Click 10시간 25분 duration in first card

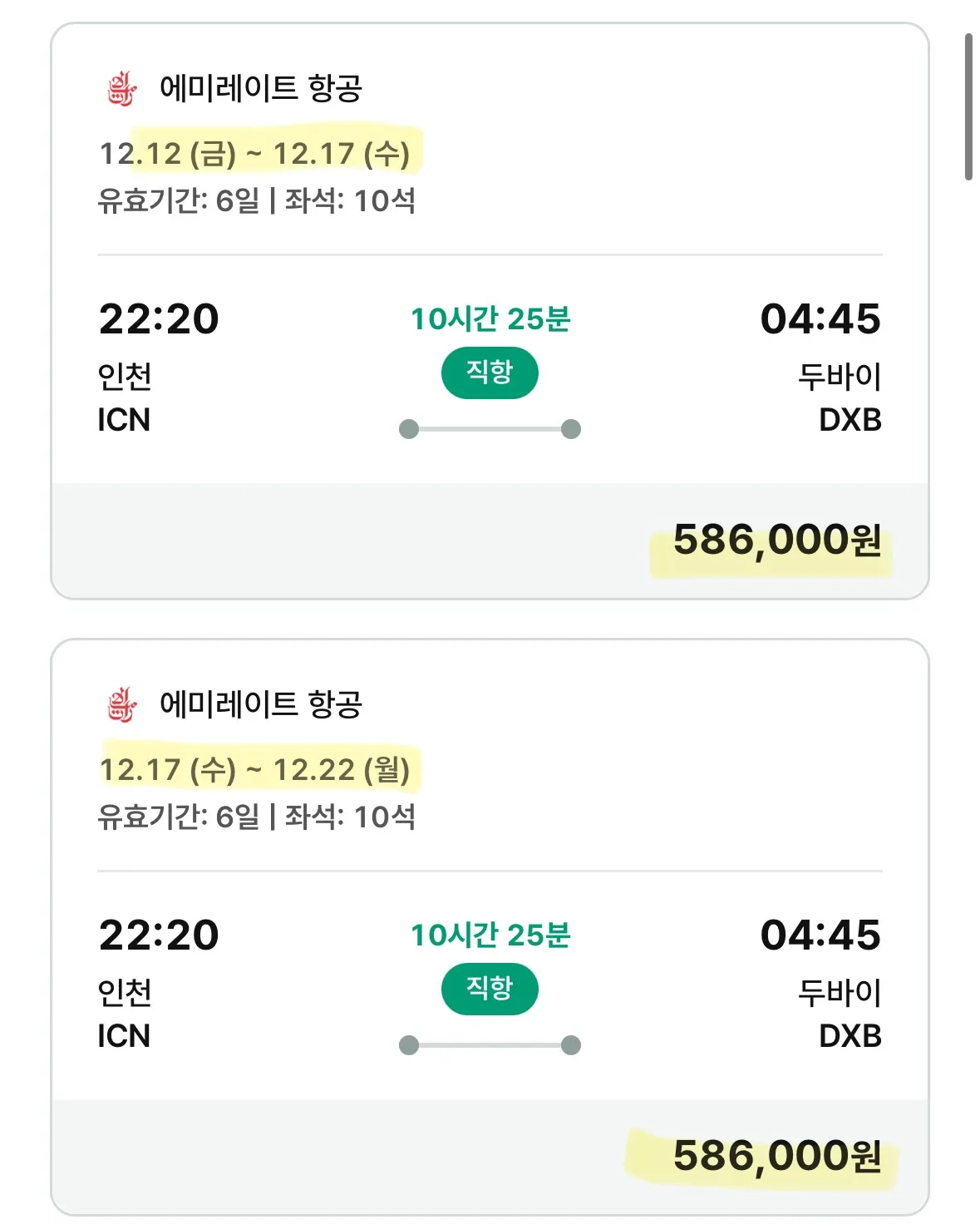[x=490, y=319]
